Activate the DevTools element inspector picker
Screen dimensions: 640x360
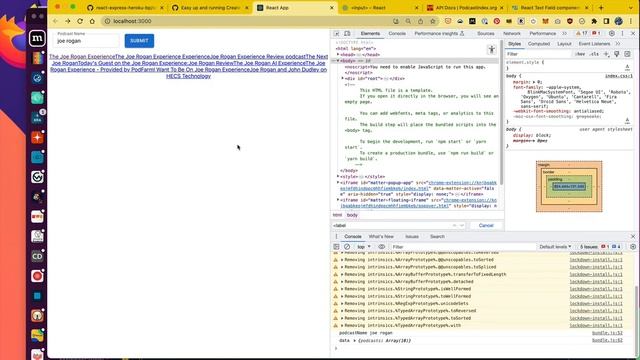point(337,33)
